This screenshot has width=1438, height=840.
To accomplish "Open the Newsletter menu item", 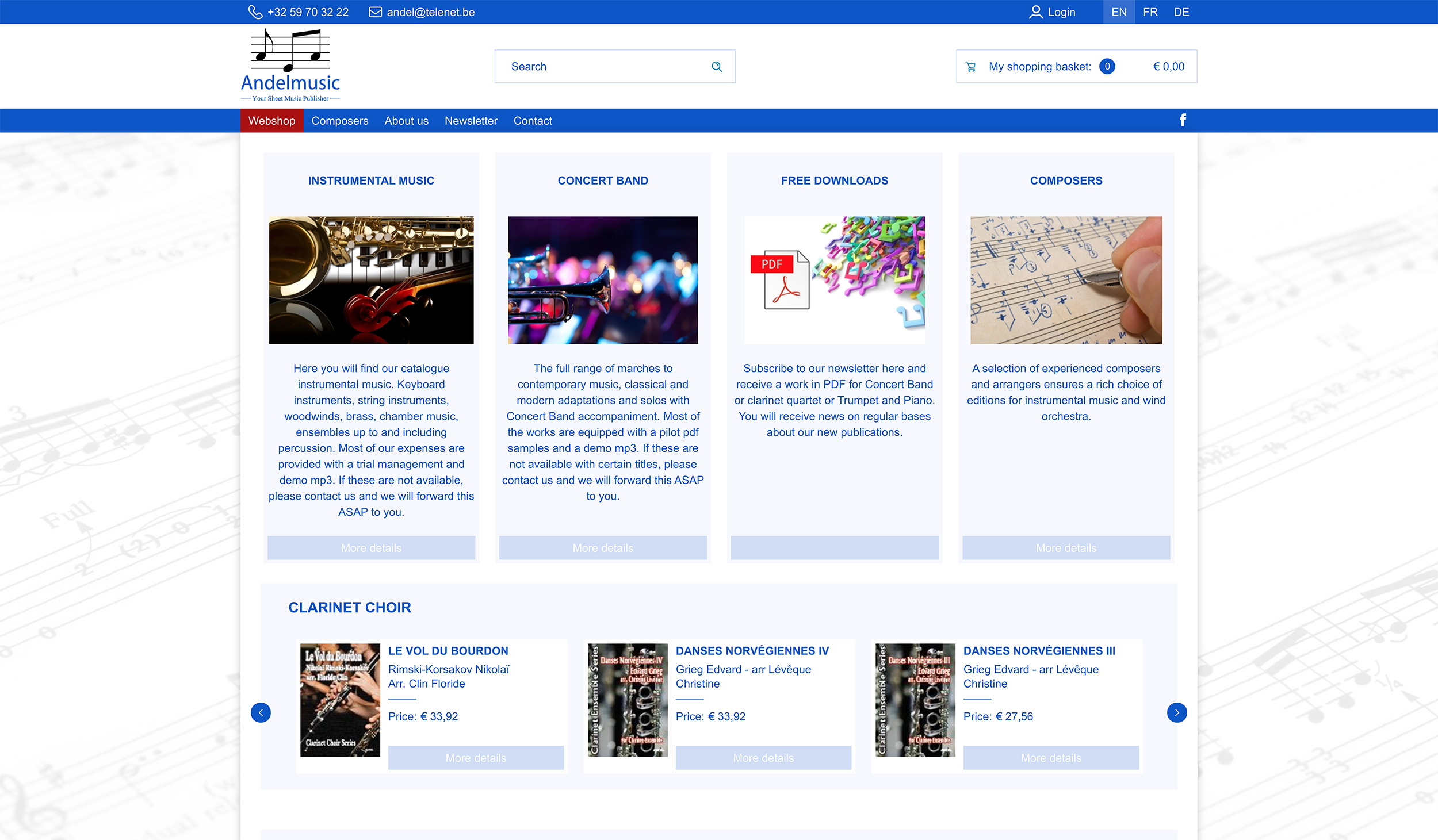I will (x=471, y=121).
